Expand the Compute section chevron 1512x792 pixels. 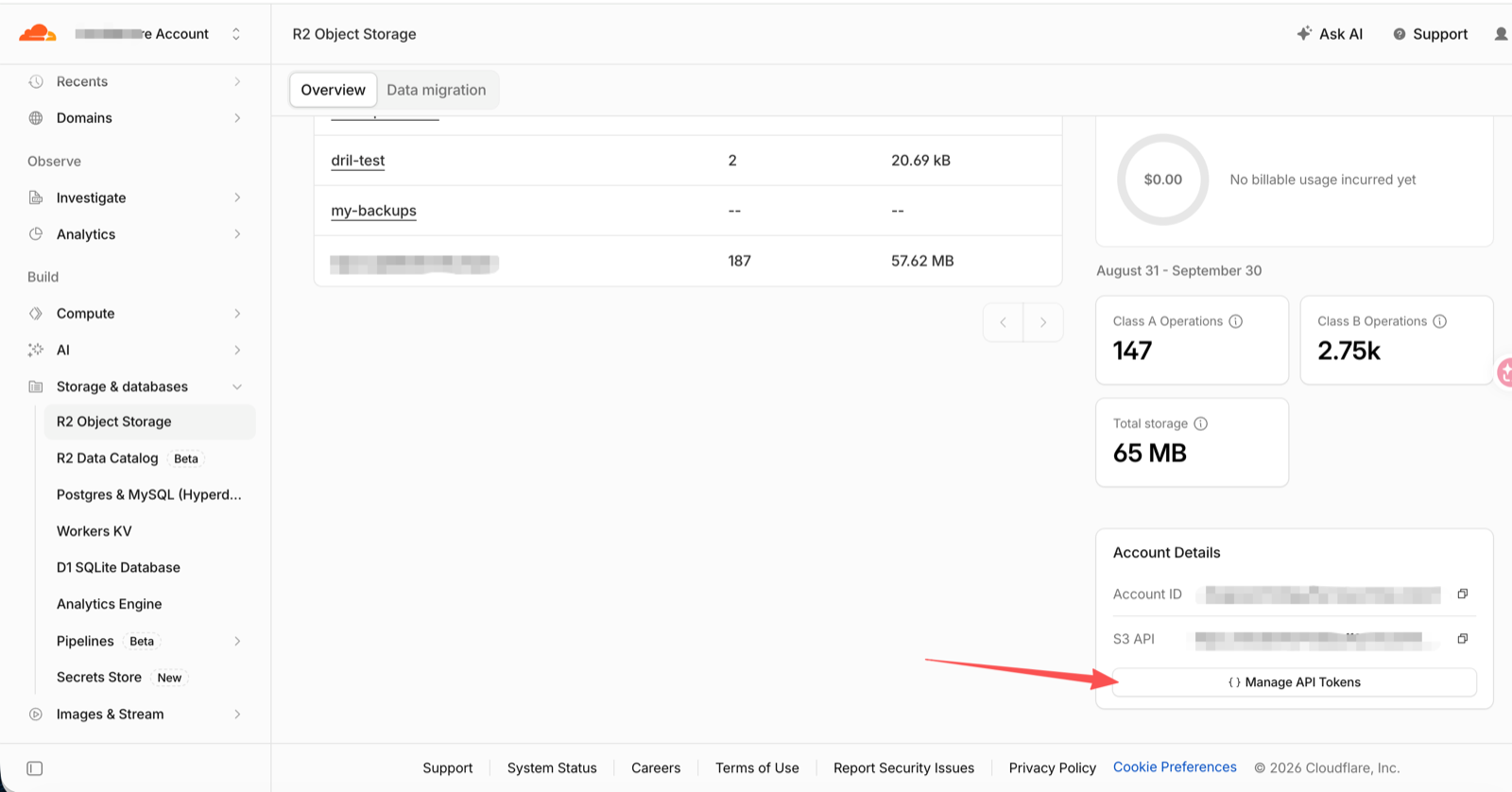coord(237,314)
